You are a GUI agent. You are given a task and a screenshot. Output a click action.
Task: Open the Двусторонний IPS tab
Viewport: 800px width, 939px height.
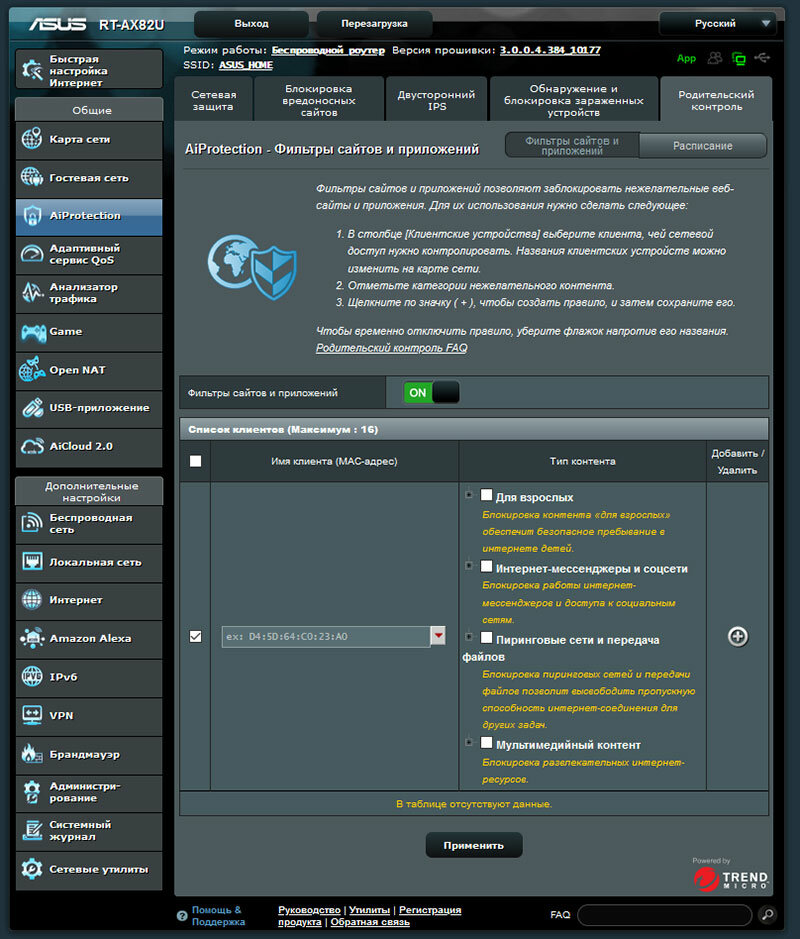tap(437, 100)
